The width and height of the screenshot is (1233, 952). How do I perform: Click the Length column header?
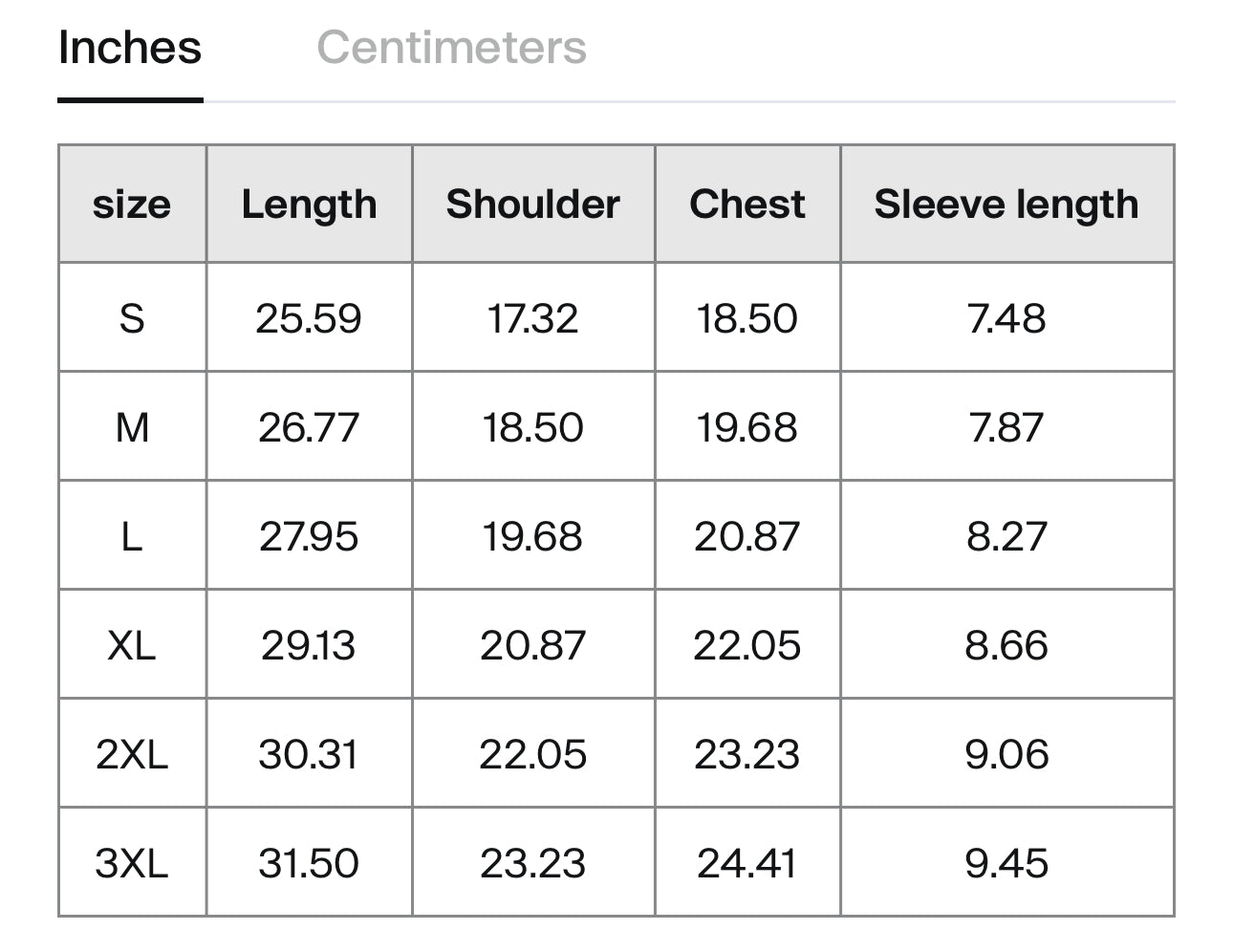click(309, 205)
